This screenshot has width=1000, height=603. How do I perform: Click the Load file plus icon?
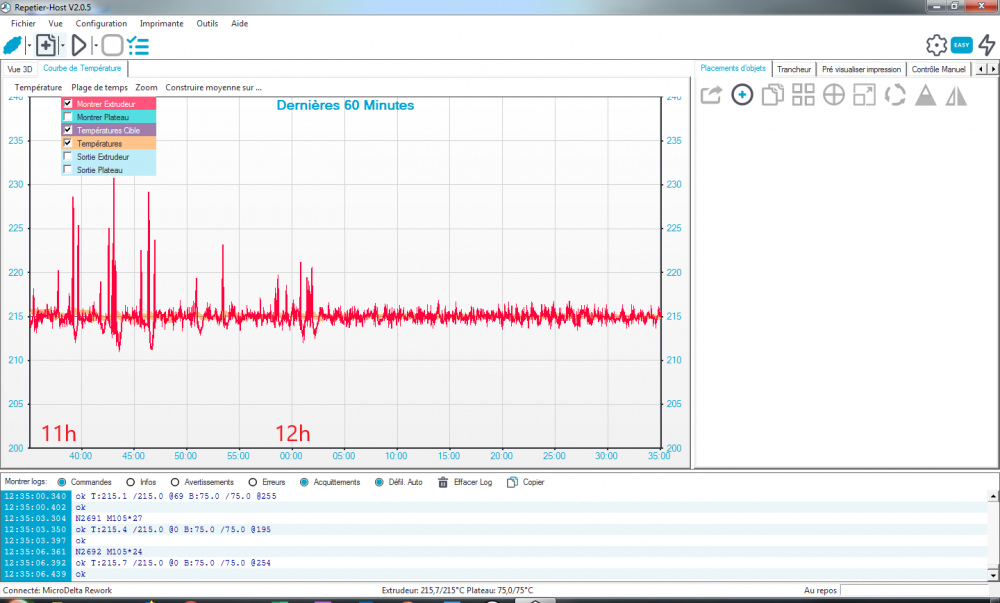click(46, 46)
